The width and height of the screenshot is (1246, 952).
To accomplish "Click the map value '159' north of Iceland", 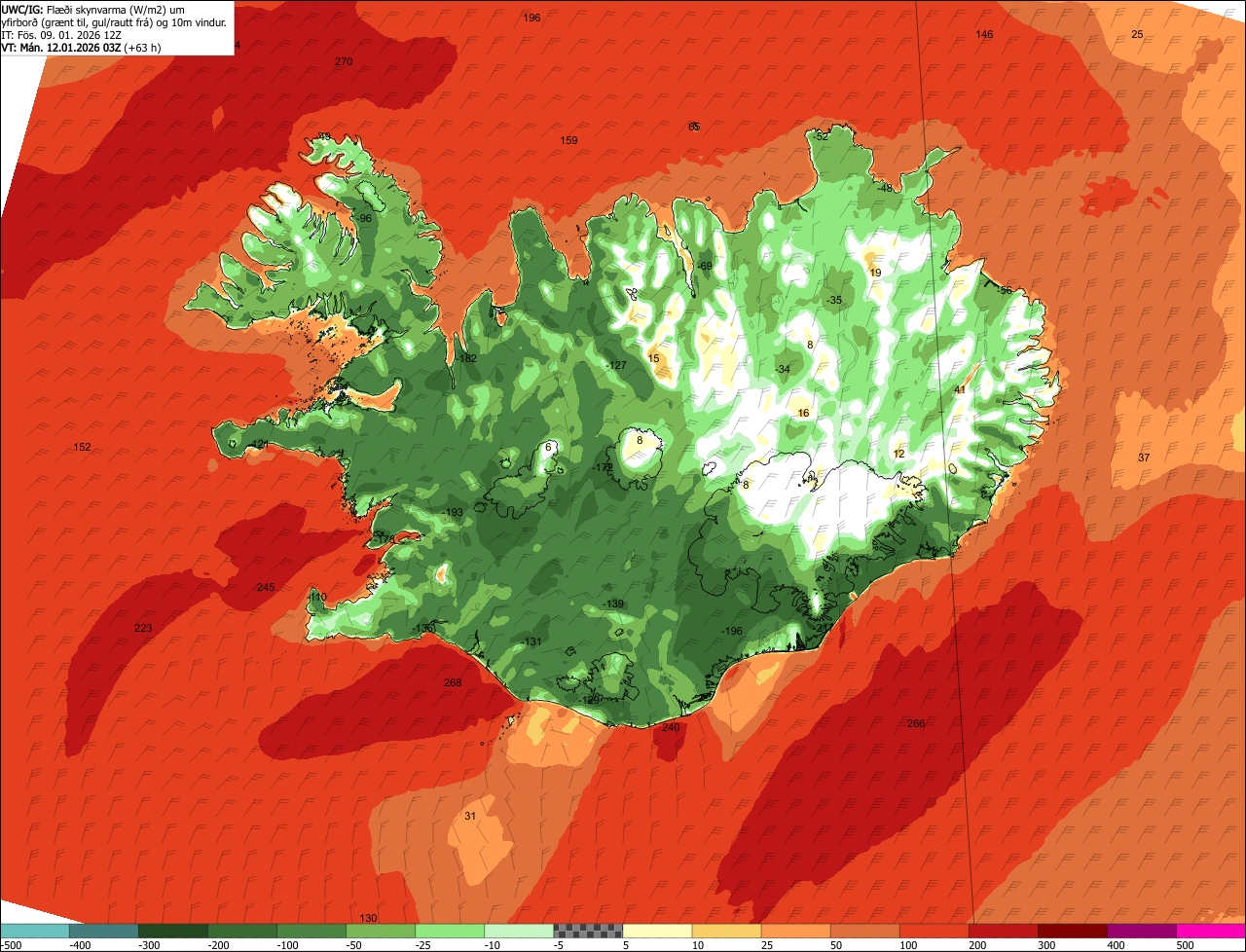I will [x=569, y=141].
